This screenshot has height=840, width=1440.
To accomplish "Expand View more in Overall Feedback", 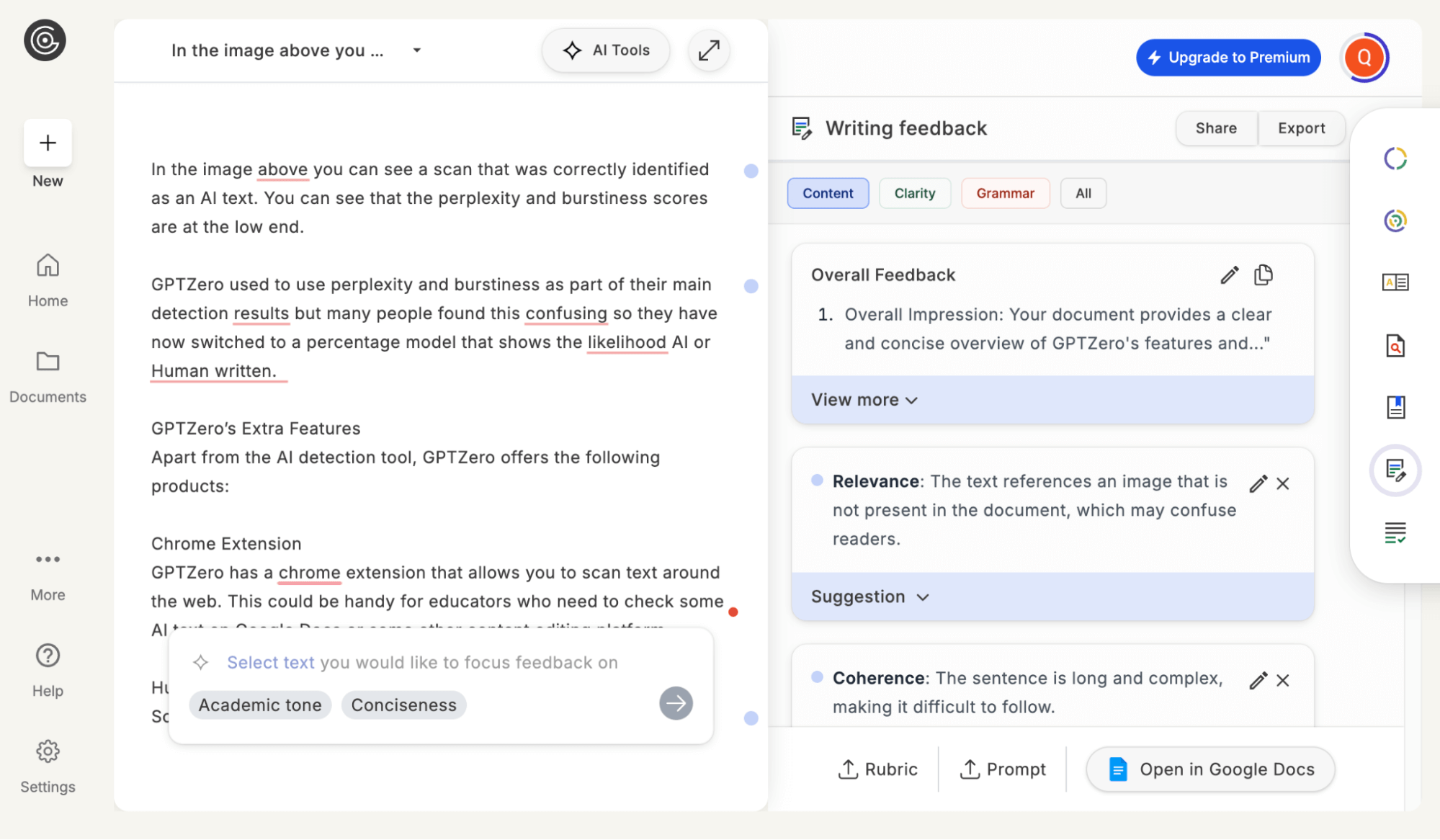I will (864, 400).
